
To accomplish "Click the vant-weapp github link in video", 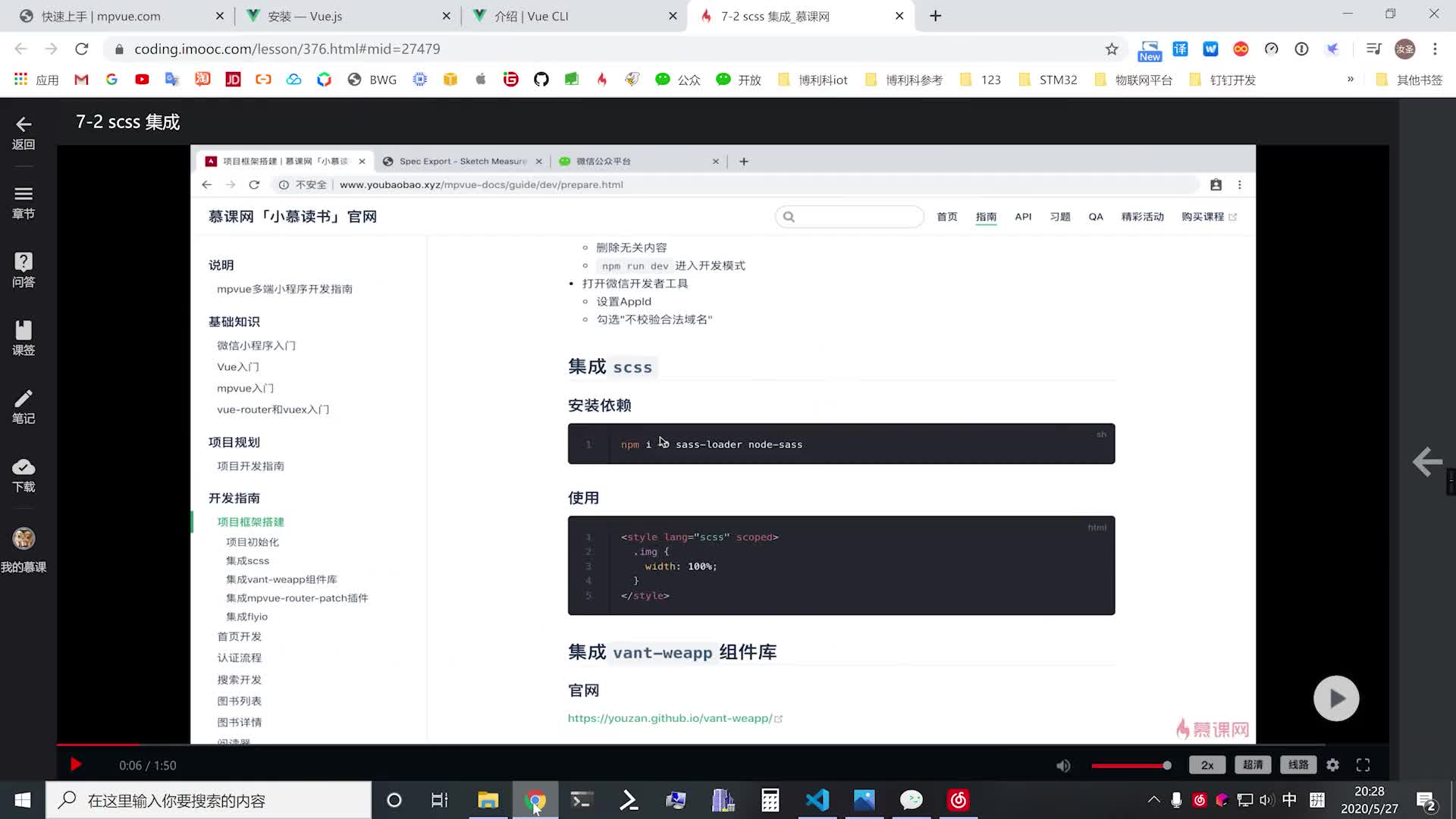I will pos(670,718).
